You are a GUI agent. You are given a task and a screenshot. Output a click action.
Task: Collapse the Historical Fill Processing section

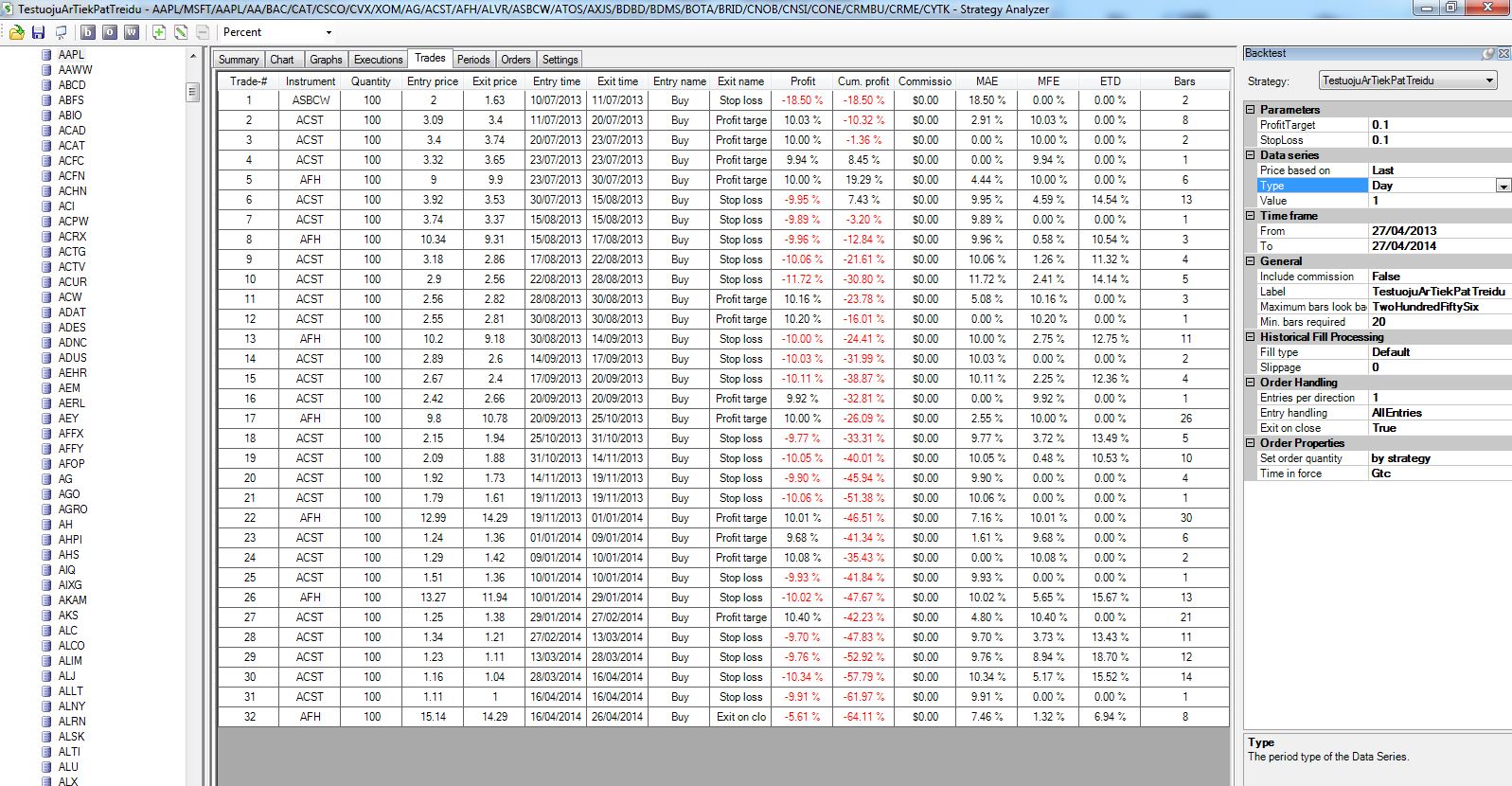click(1251, 337)
